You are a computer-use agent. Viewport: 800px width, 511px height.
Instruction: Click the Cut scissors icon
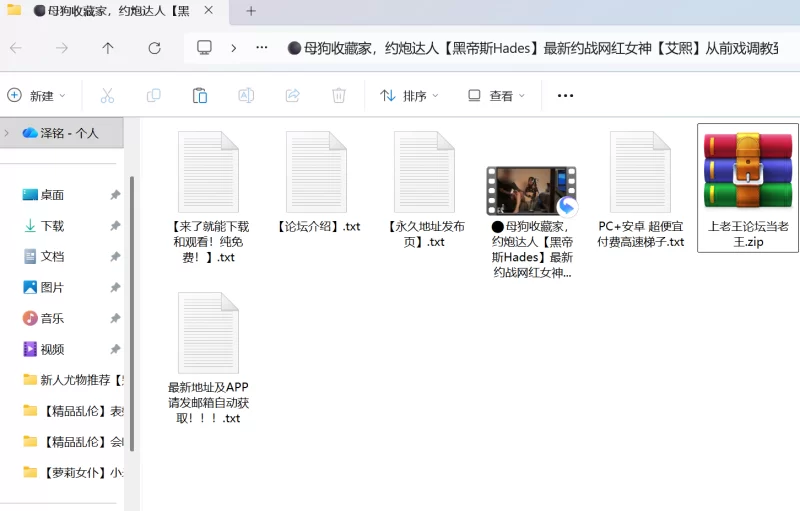(107, 96)
